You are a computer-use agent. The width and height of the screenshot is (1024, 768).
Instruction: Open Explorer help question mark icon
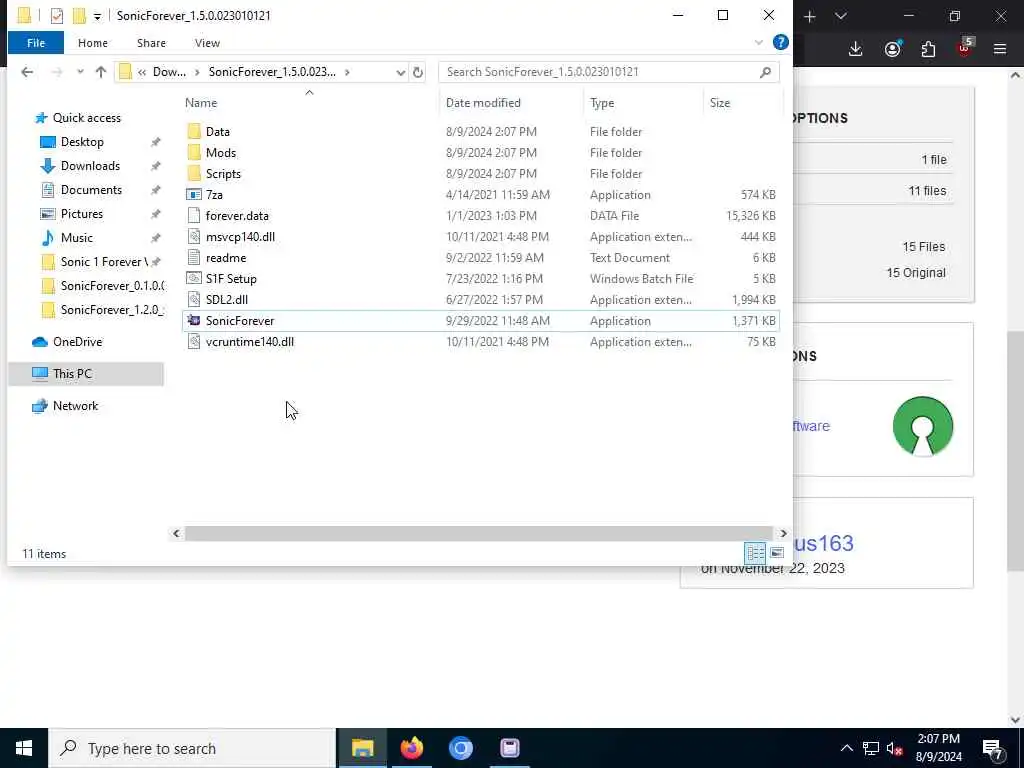tap(780, 42)
